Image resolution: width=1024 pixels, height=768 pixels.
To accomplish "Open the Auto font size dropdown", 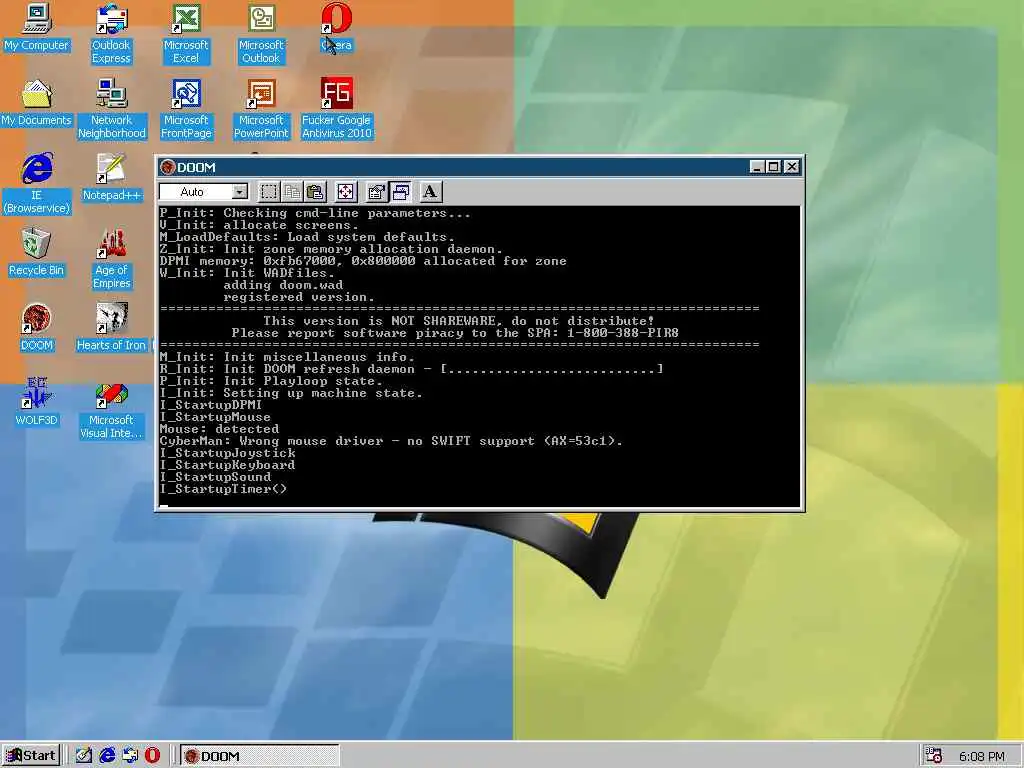I will (240, 191).
